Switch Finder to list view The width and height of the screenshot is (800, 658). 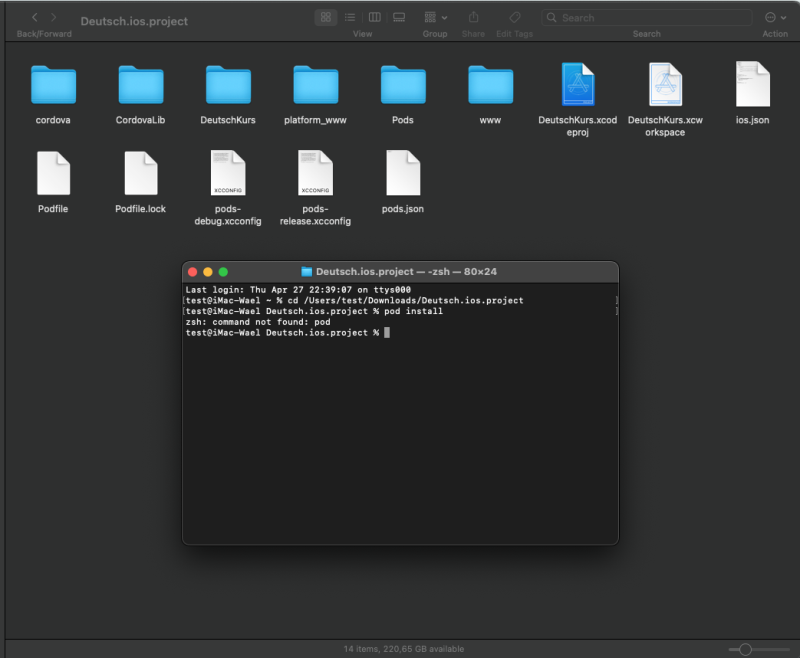tap(350, 17)
